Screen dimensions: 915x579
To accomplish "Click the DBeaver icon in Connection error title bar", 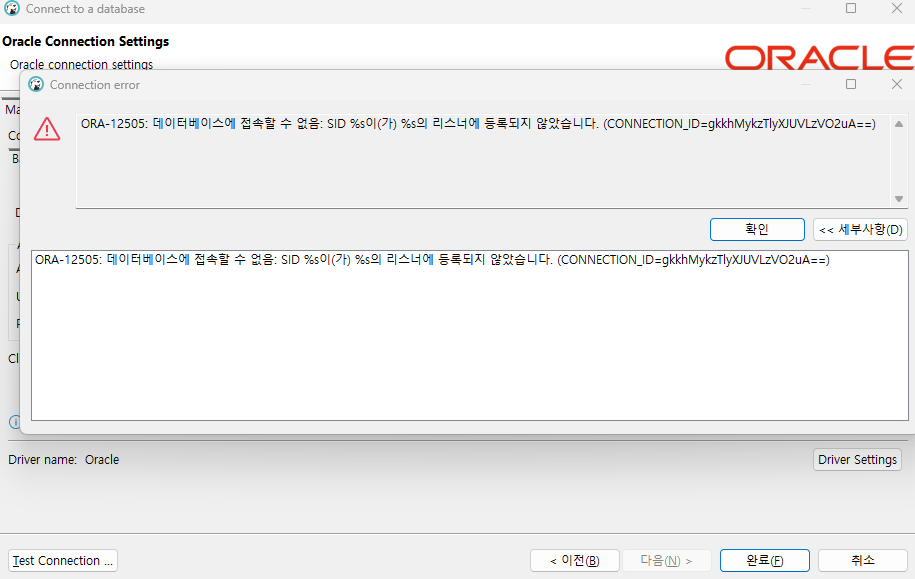I will 36,85.
